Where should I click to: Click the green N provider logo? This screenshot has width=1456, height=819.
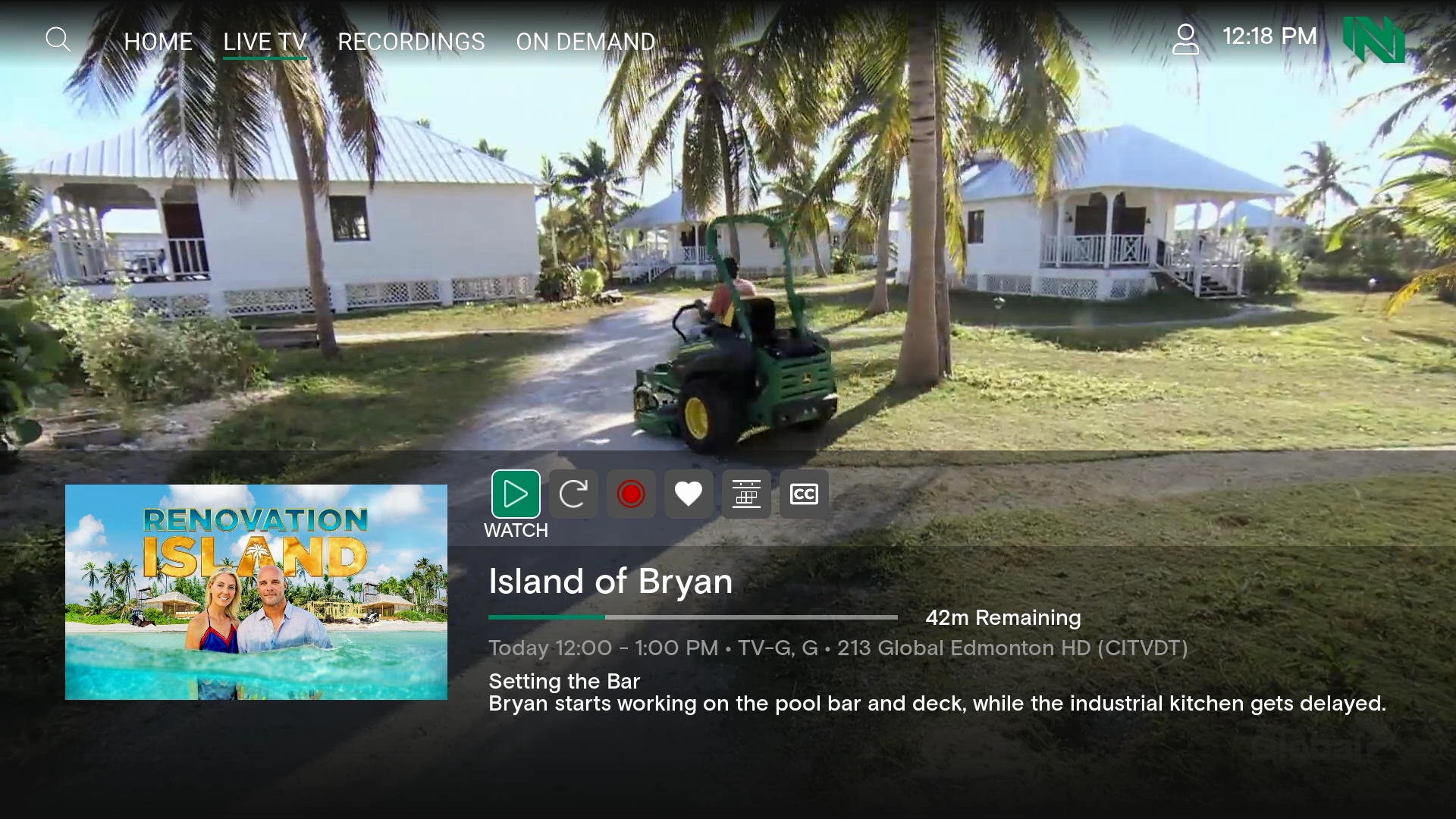1373,39
